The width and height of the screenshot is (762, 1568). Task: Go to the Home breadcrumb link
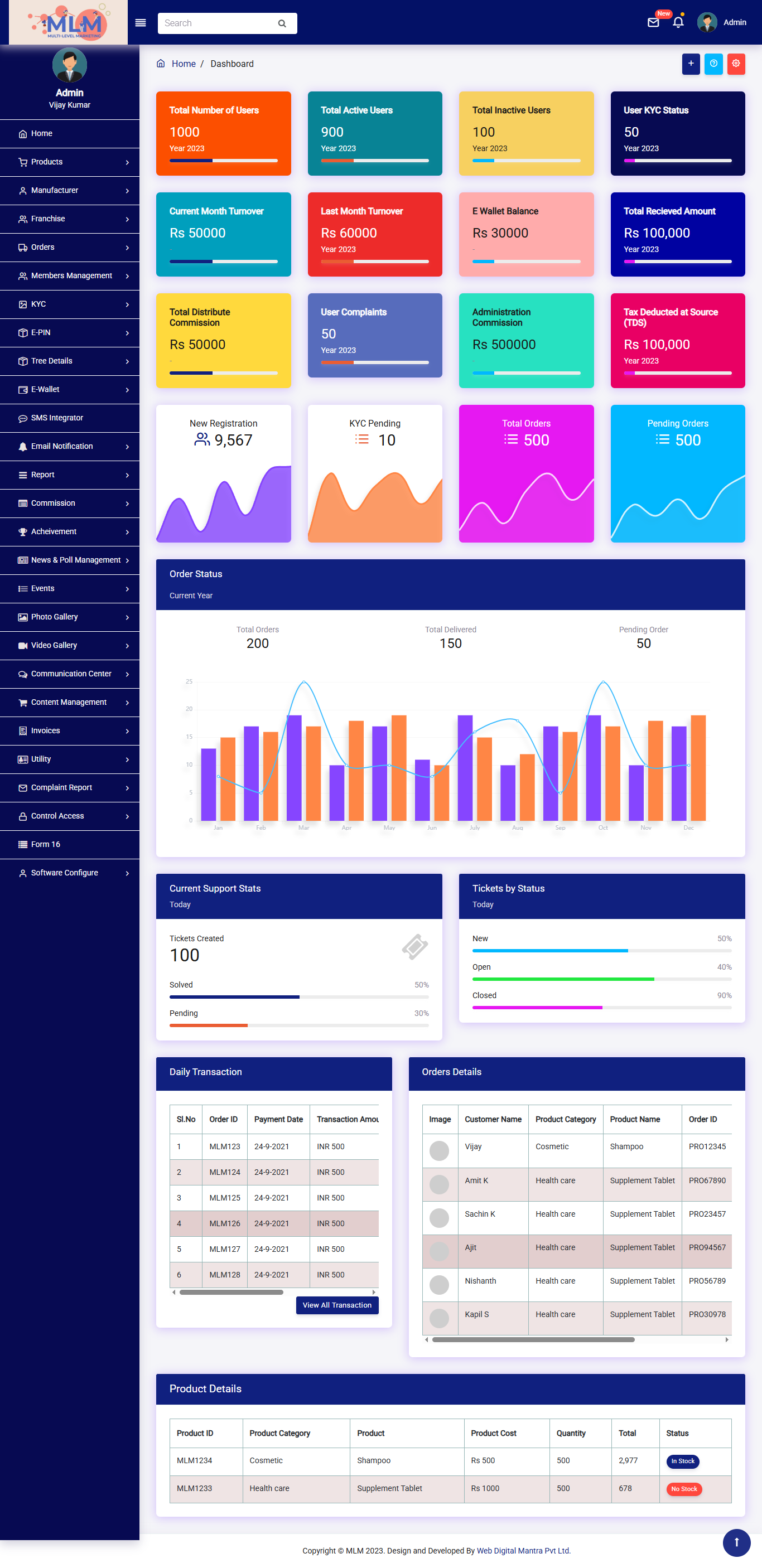click(184, 64)
